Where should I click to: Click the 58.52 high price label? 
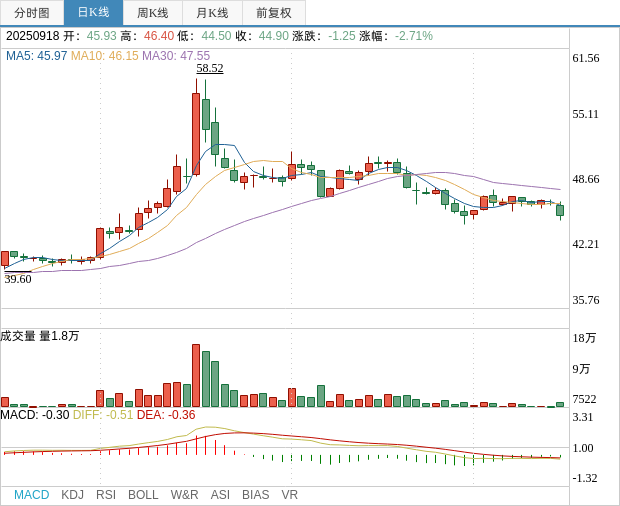[210, 68]
